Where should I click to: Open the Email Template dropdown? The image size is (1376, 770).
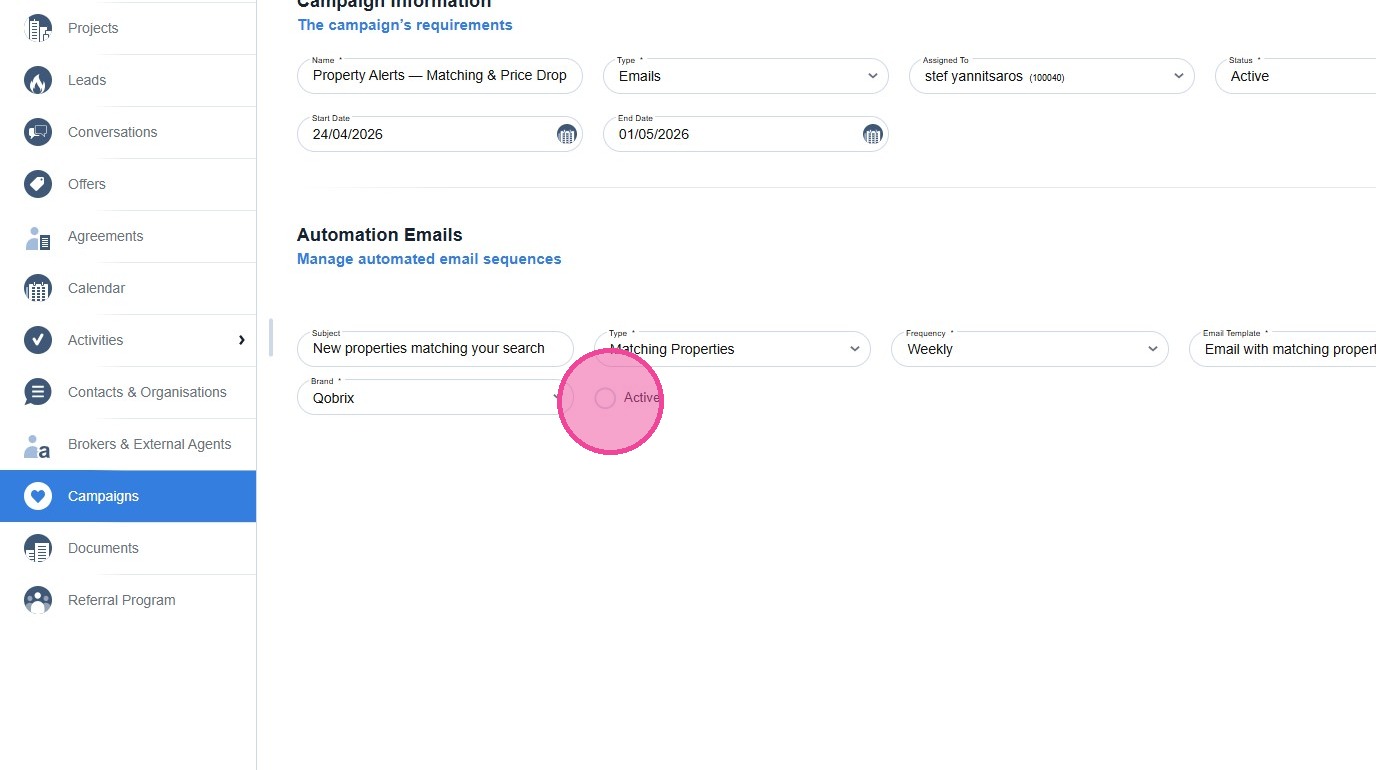[1283, 349]
